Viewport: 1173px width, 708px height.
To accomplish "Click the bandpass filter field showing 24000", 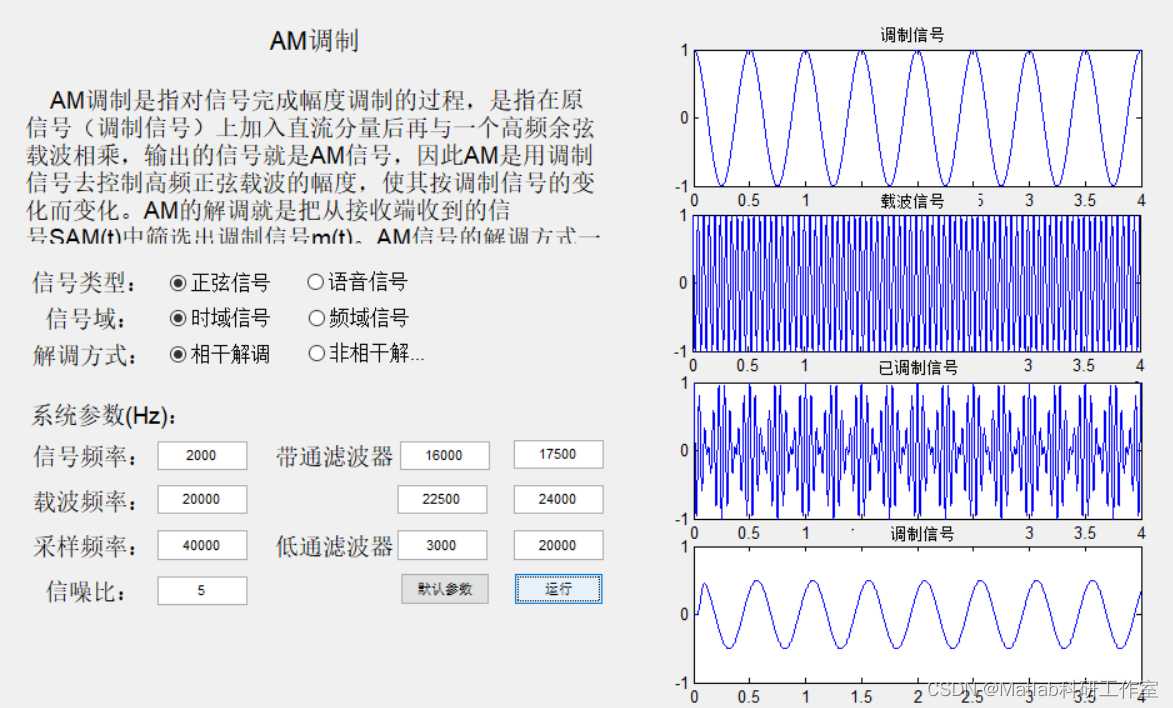I will 558,498.
